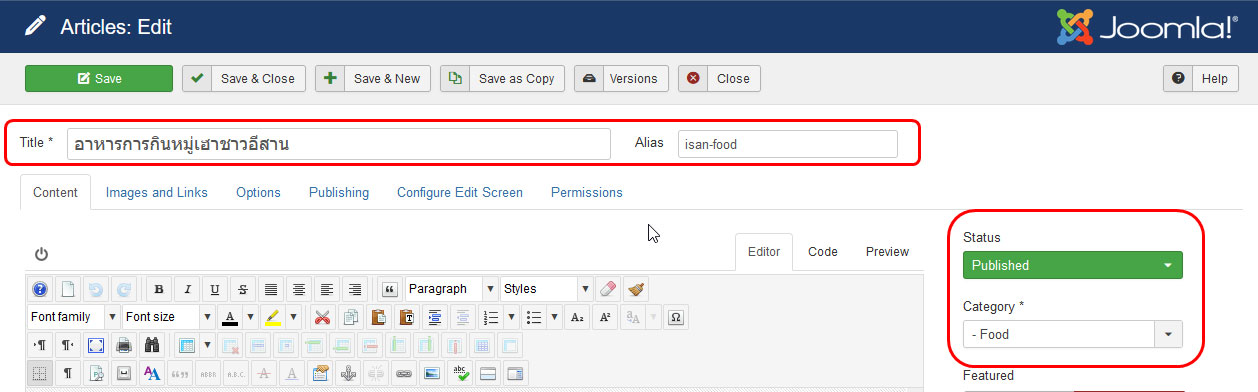
Task: Toggle right text alignment
Action: 355,289
